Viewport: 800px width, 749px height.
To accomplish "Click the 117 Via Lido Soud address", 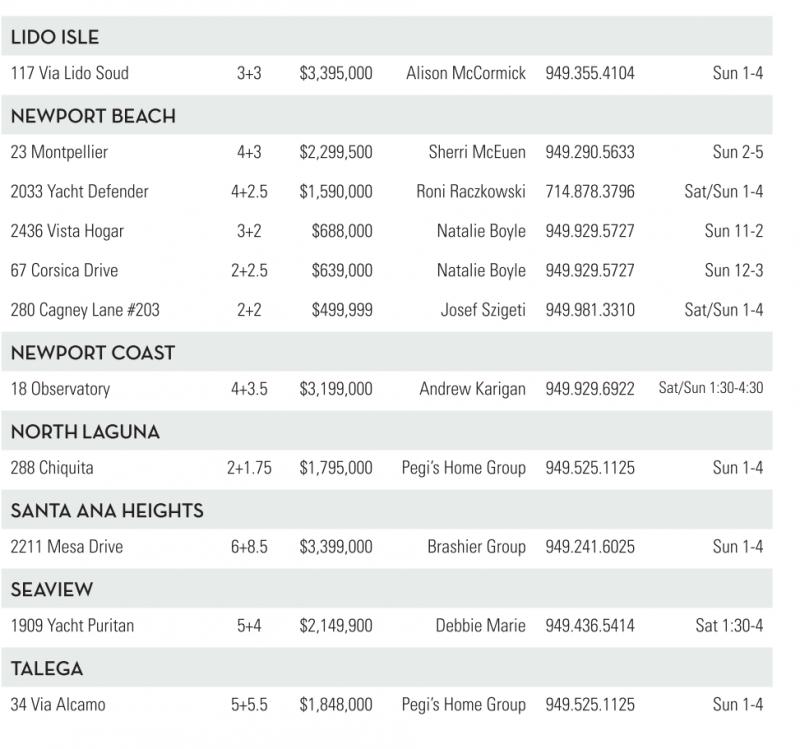I will click(x=69, y=73).
